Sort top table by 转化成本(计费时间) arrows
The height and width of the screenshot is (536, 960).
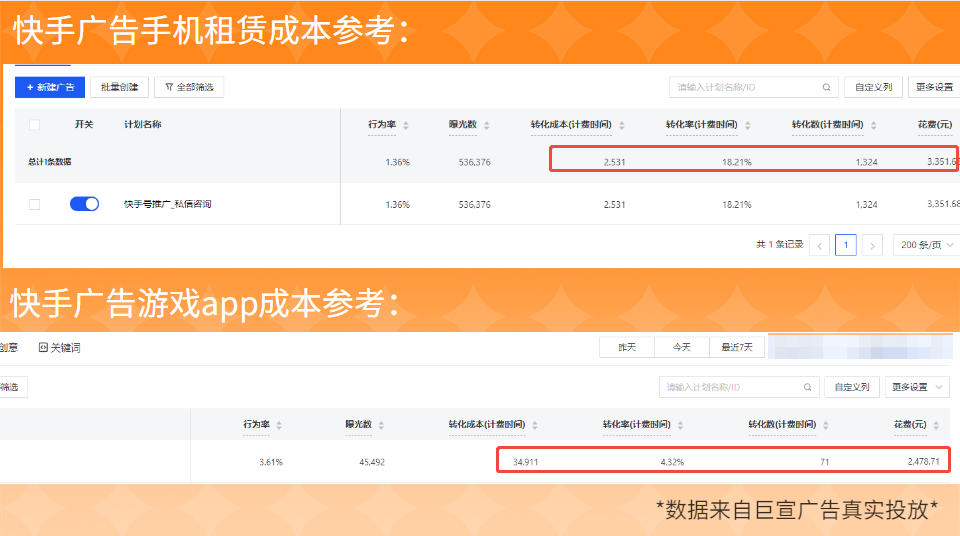click(x=621, y=125)
